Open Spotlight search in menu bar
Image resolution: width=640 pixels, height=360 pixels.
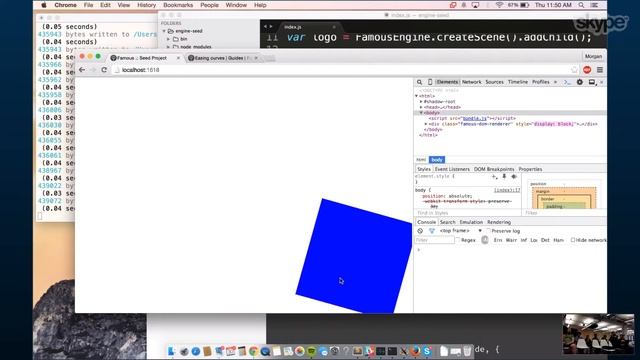tap(581, 5)
